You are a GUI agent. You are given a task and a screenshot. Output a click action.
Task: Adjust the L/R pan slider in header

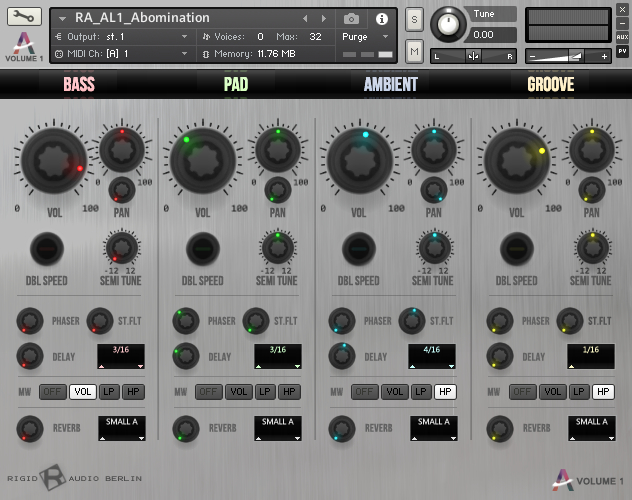click(473, 56)
